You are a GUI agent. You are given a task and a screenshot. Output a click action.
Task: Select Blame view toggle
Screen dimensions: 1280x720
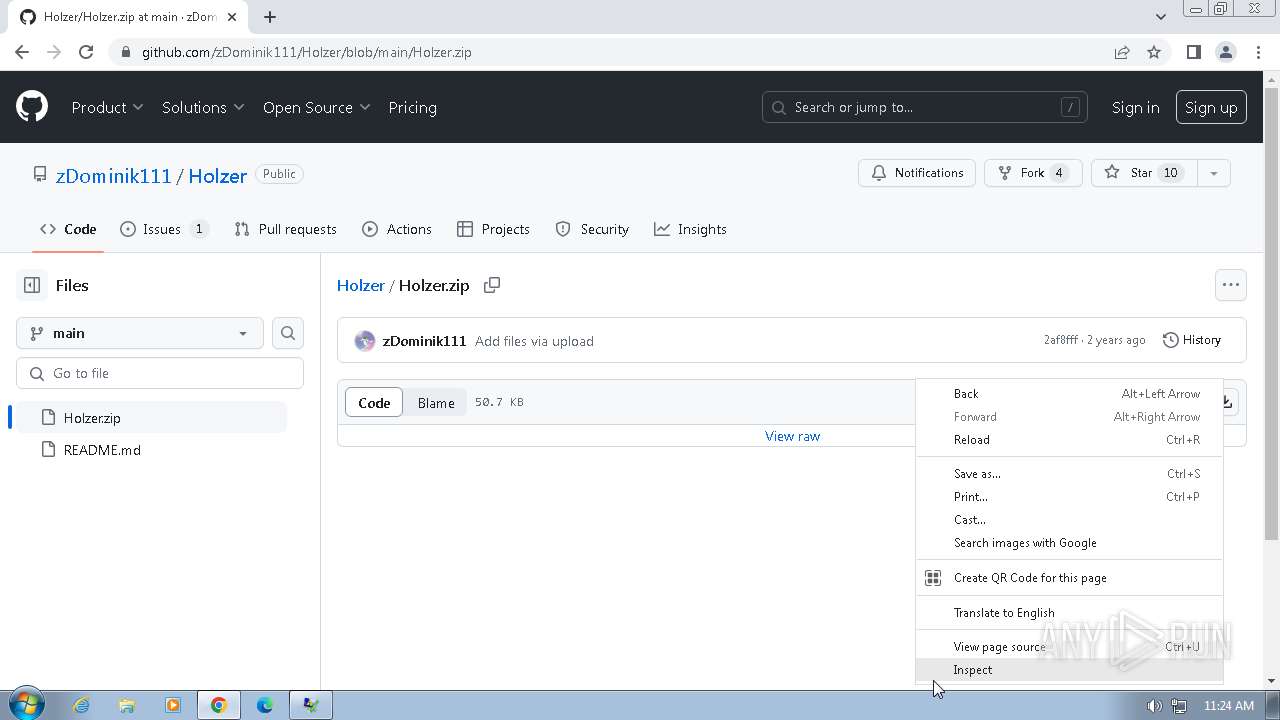click(436, 402)
